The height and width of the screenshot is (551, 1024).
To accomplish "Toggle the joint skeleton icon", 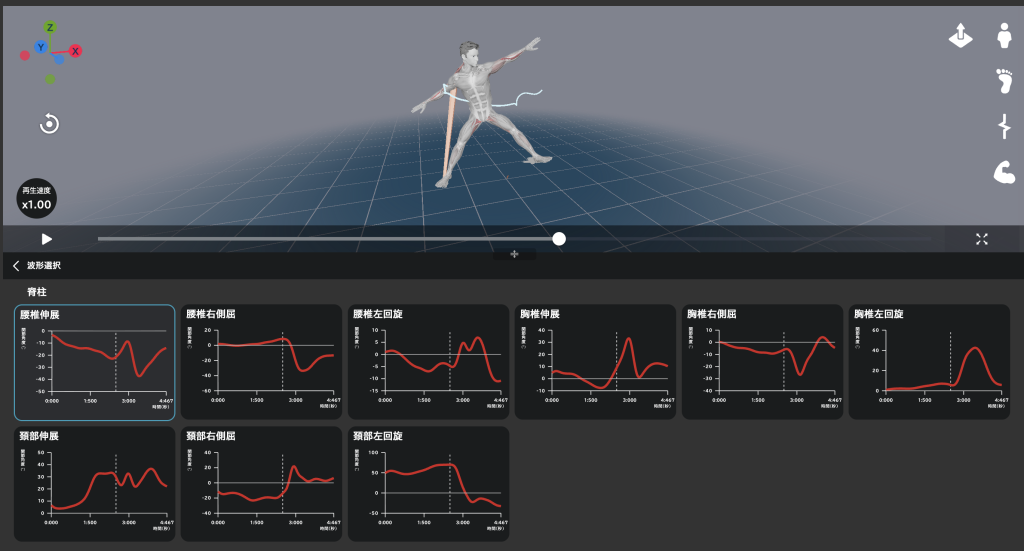I will pos(1005,127).
